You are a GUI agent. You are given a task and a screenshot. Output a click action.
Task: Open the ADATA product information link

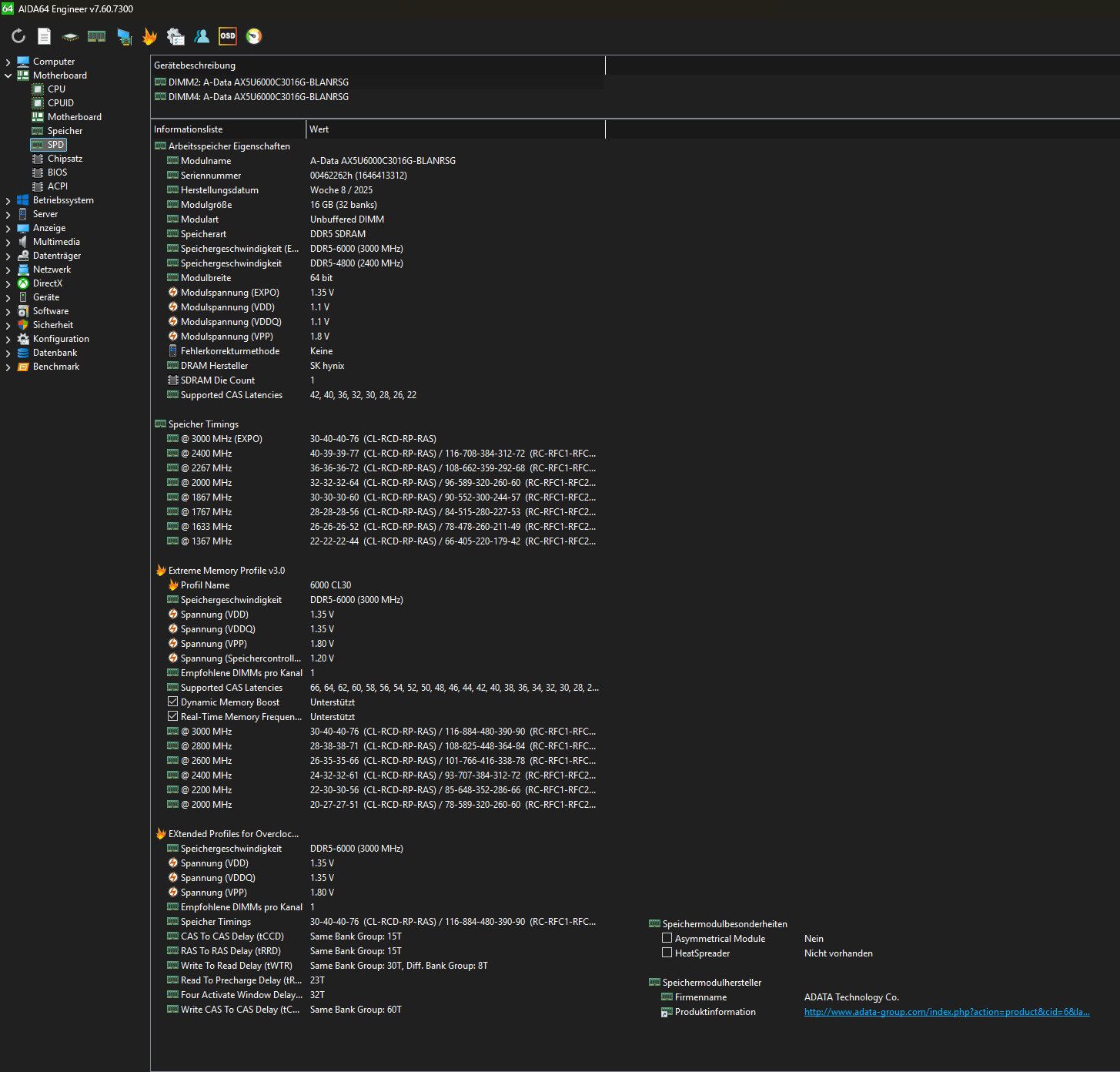click(947, 1012)
